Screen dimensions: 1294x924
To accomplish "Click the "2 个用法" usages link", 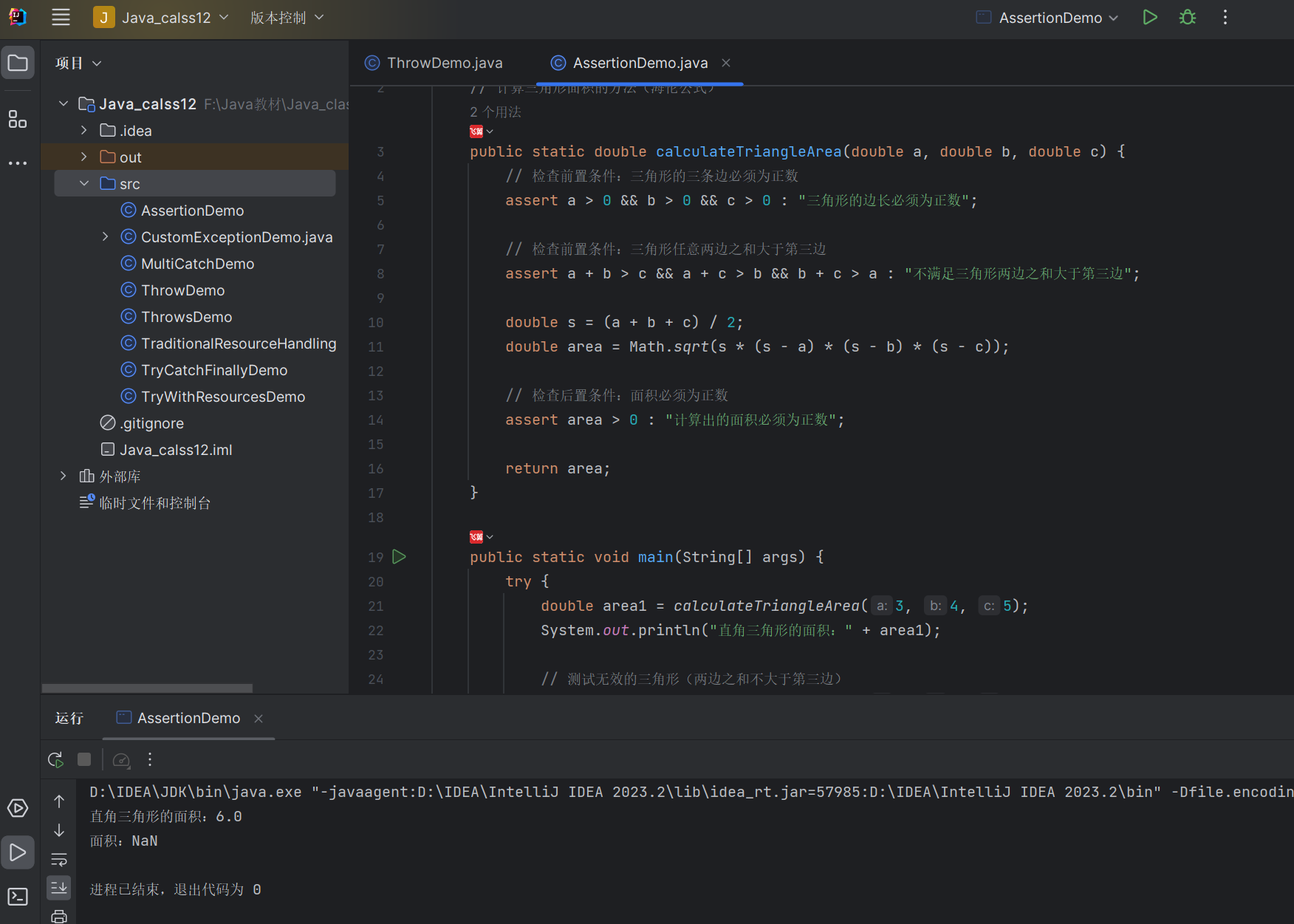I will point(496,112).
